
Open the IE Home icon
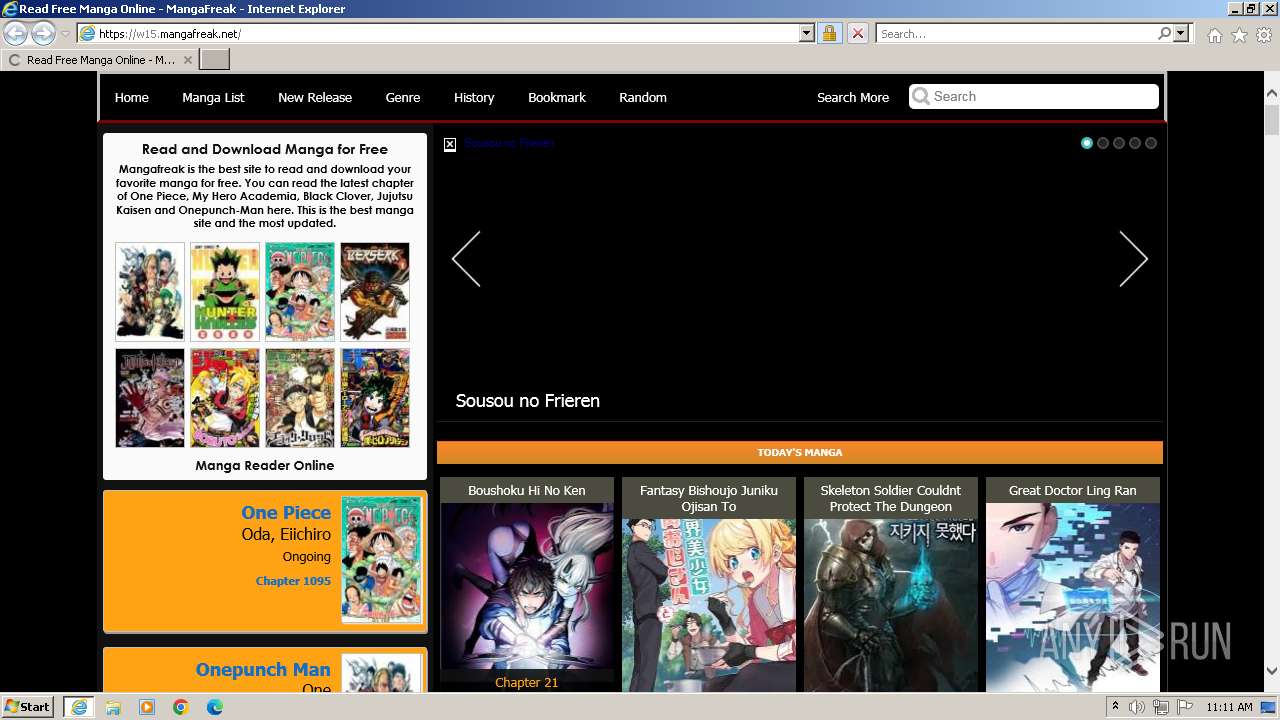1214,35
